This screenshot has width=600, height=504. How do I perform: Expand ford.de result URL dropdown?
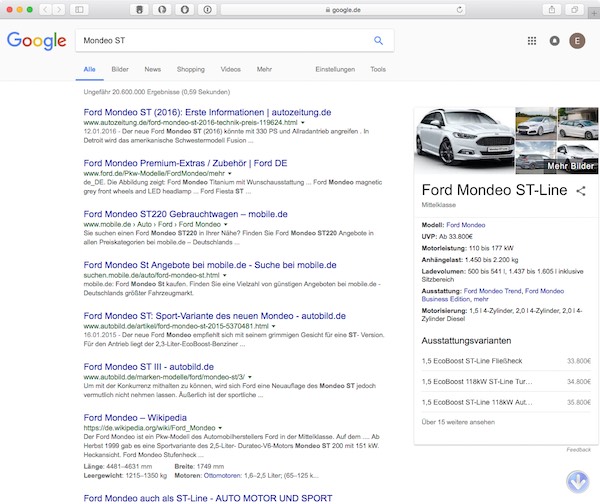tap(230, 174)
